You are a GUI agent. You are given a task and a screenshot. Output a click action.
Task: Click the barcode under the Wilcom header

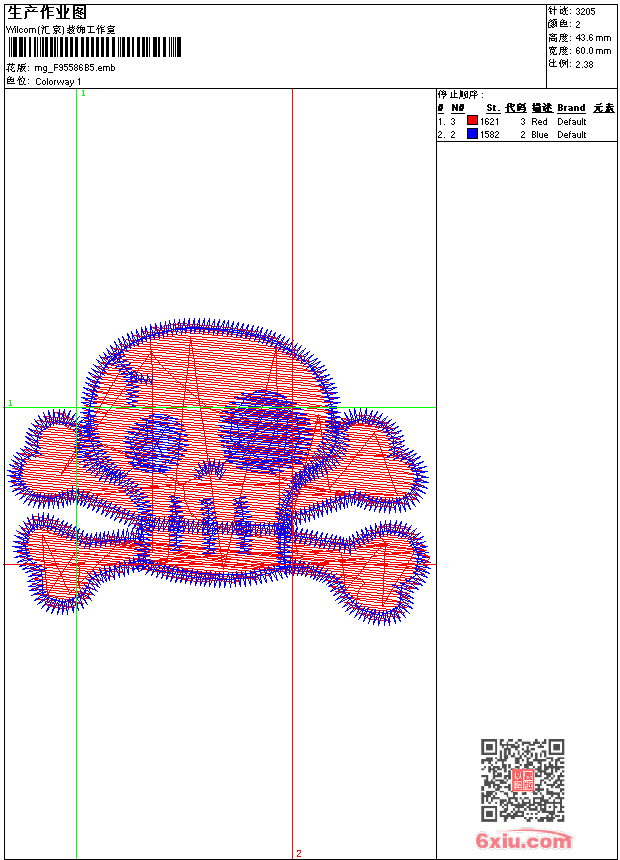click(x=95, y=47)
